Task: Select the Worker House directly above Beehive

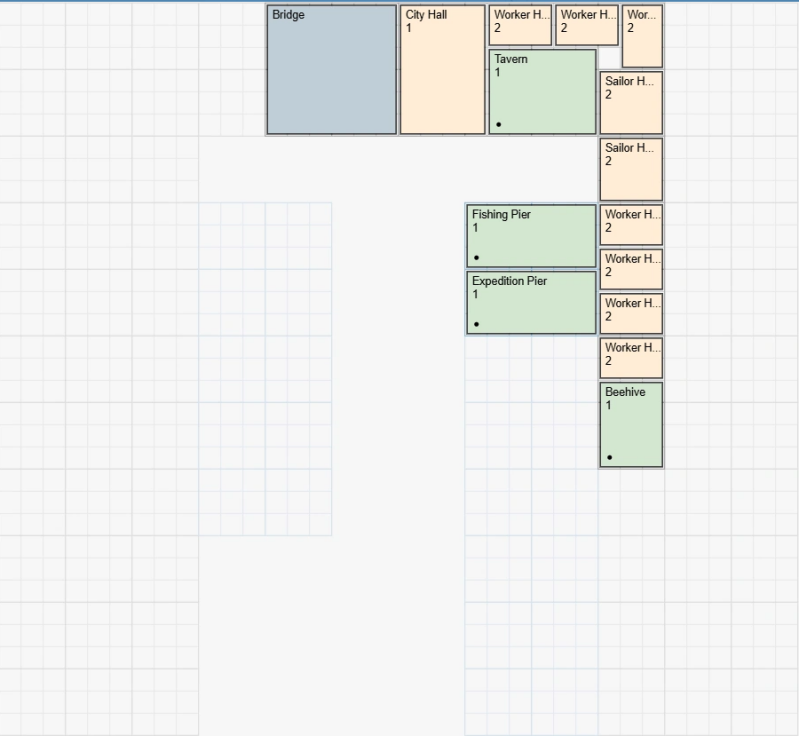Action: point(631,358)
